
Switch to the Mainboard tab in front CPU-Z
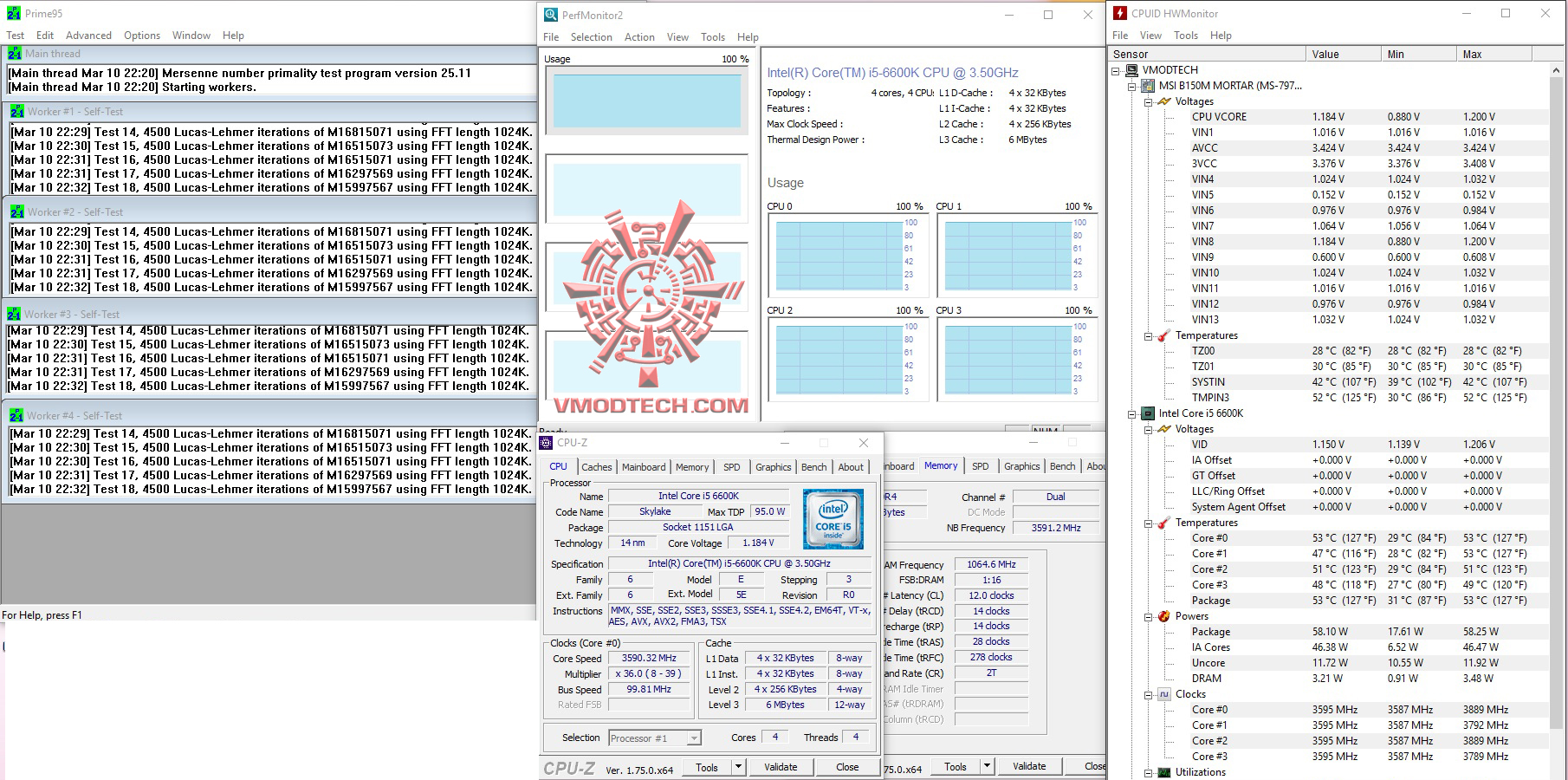[644, 467]
